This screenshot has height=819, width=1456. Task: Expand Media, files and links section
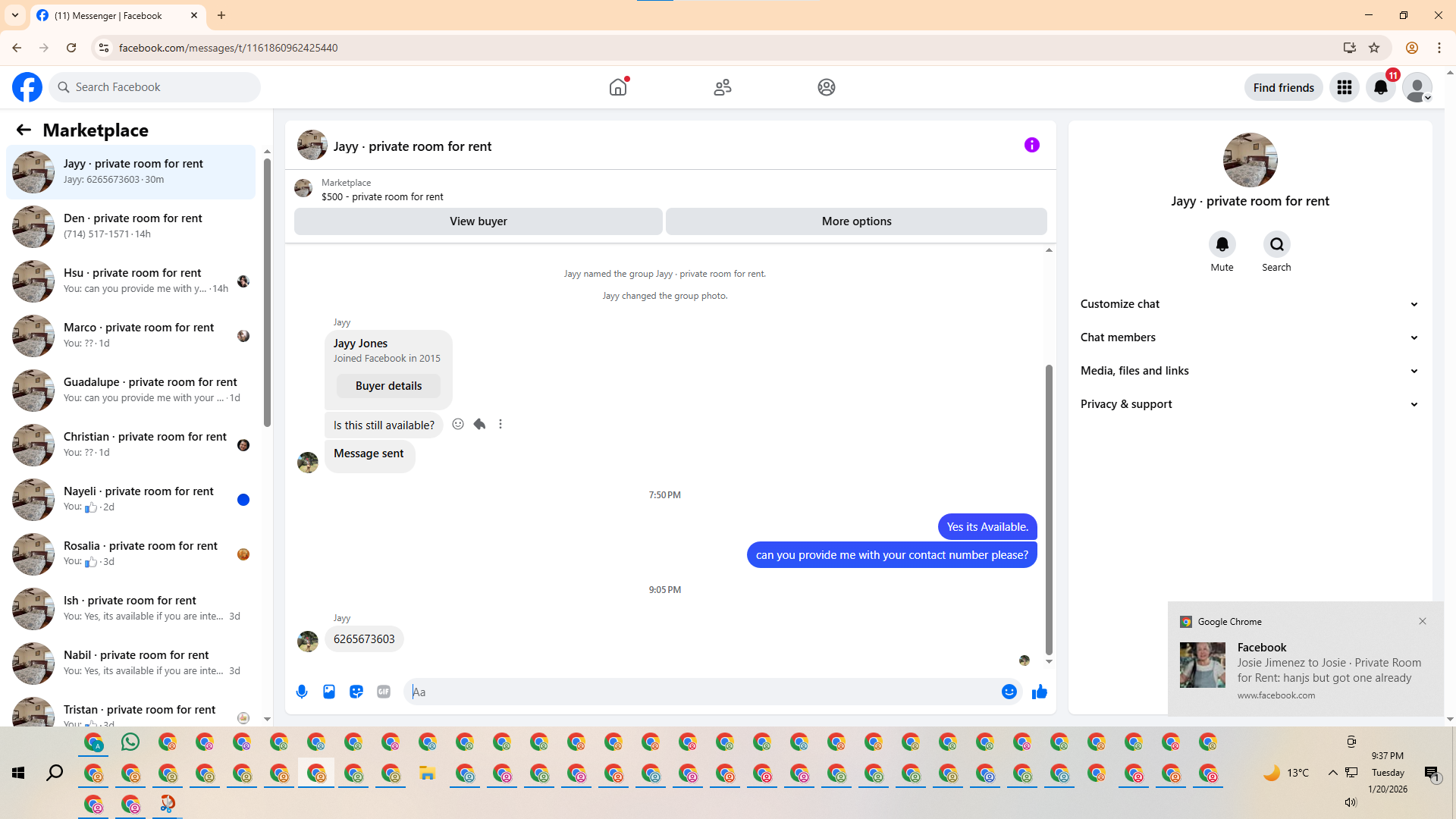click(1250, 371)
